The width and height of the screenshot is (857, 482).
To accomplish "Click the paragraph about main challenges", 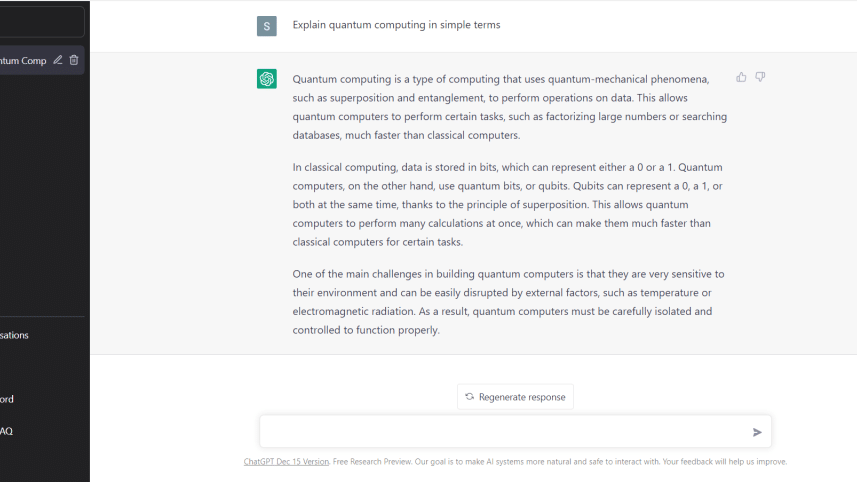I will 508,301.
